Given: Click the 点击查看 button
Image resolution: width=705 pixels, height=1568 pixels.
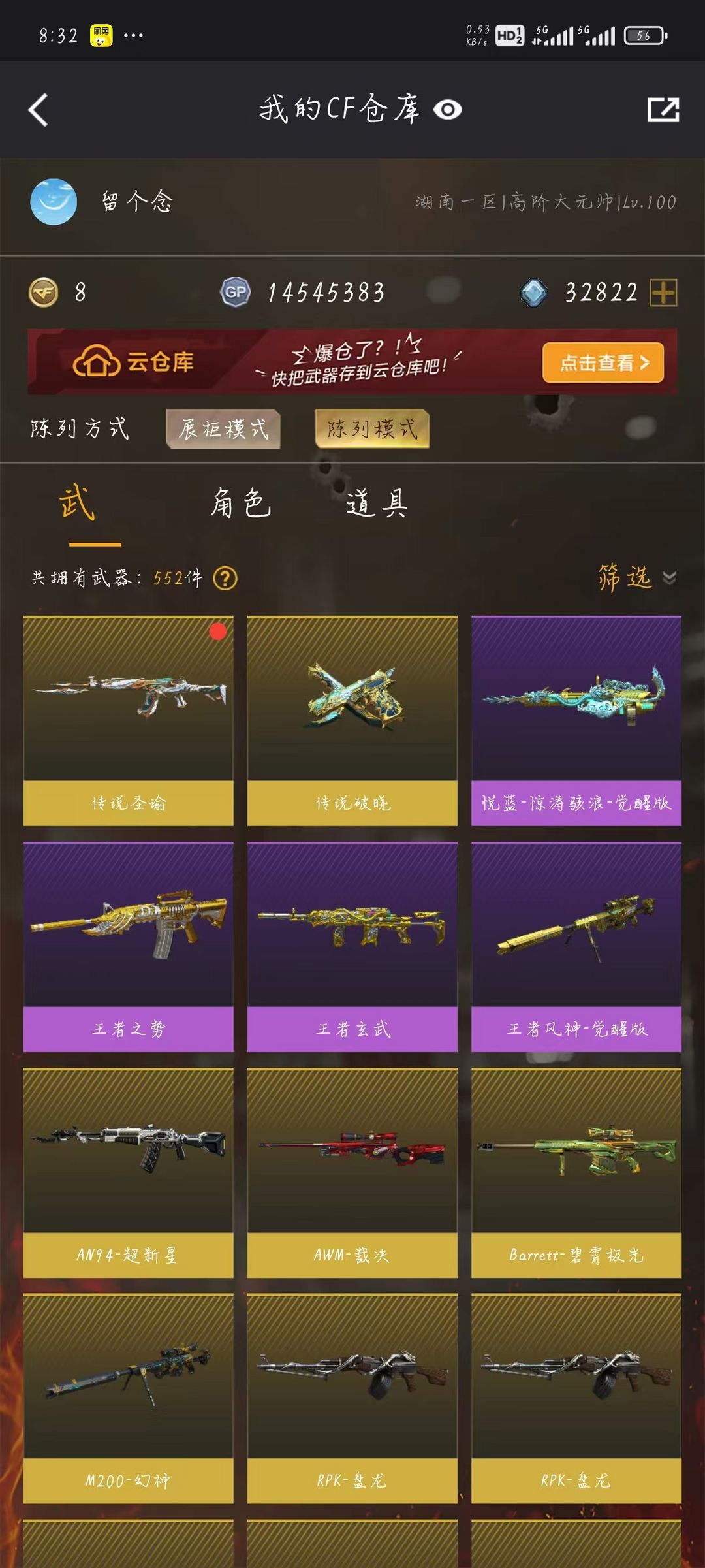Looking at the screenshot, I should click(603, 362).
